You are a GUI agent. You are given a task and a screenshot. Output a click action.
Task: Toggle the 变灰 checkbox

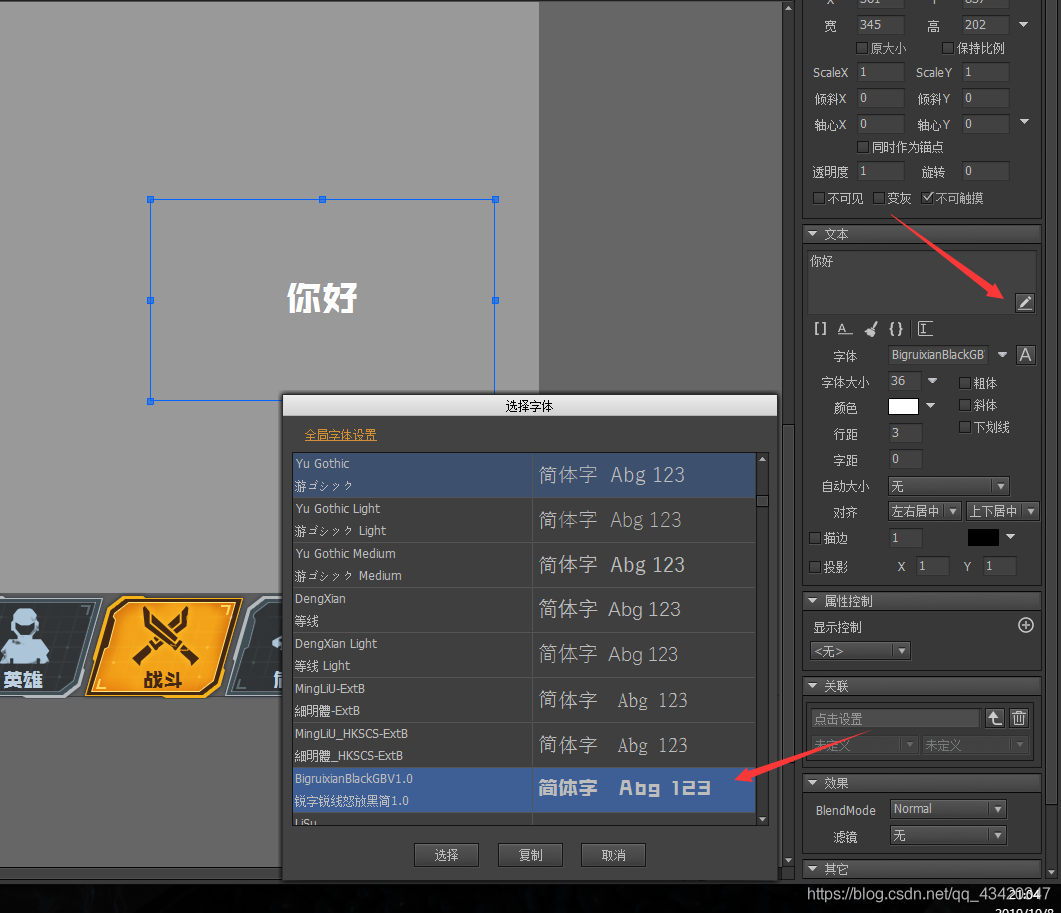click(x=879, y=198)
